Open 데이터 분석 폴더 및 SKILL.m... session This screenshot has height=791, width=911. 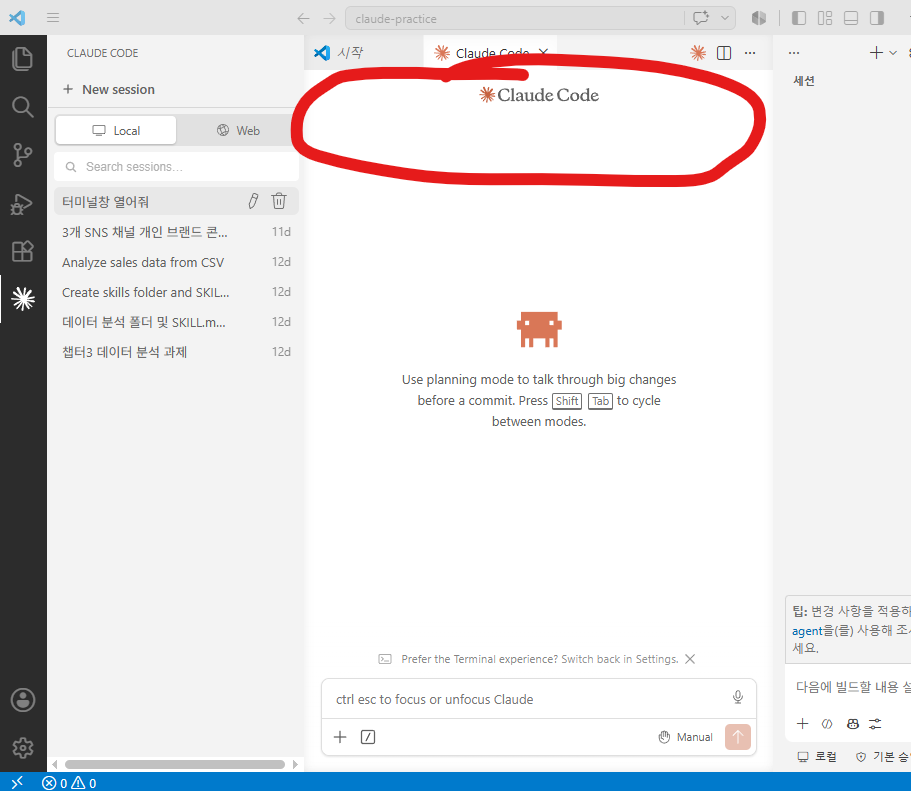(x=177, y=322)
